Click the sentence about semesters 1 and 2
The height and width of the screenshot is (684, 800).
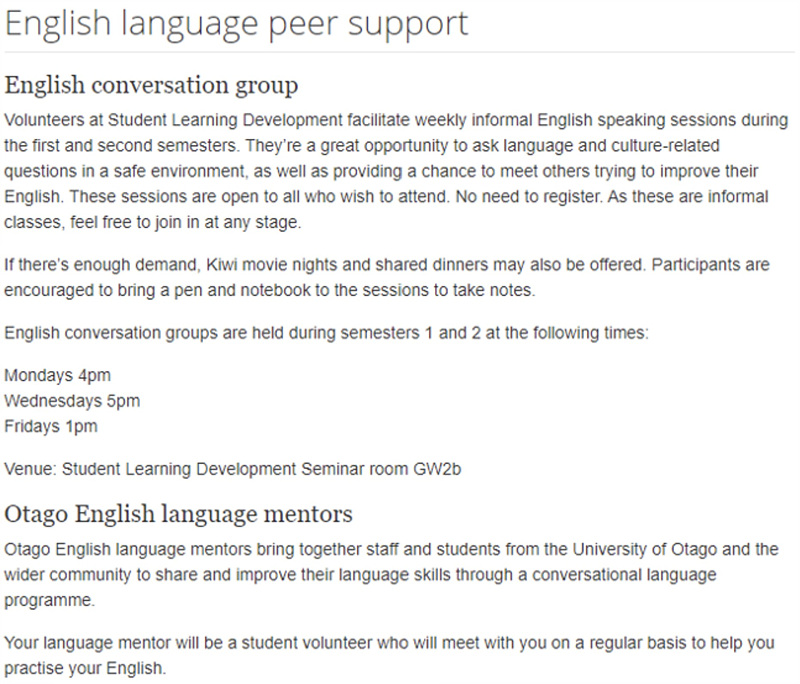[x=327, y=333]
